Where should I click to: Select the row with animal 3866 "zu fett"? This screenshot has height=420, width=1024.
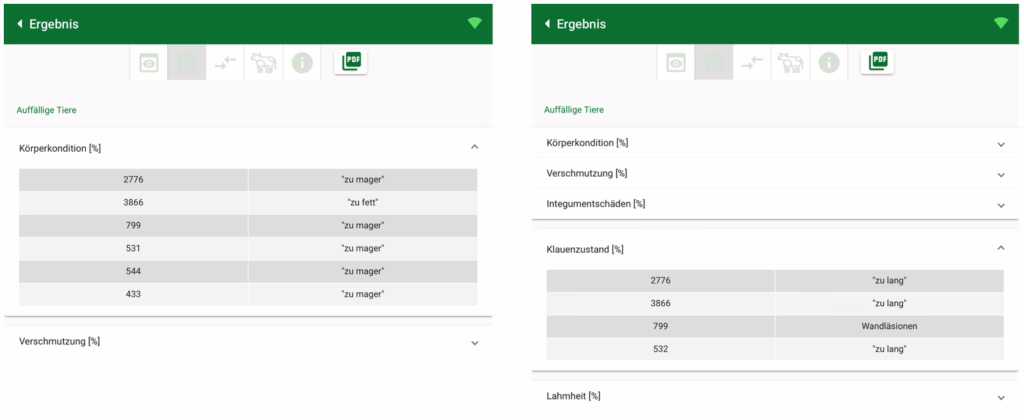(248, 202)
